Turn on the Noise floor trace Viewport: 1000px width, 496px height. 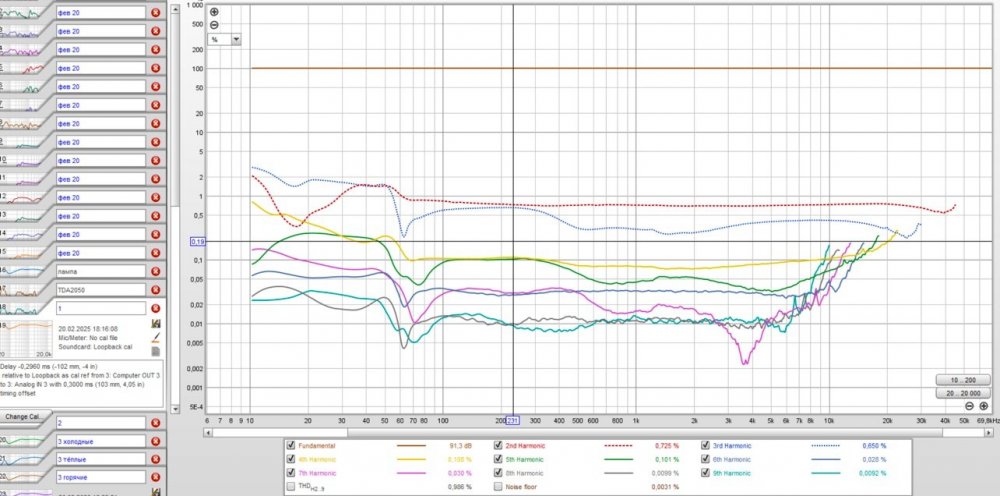pyautogui.click(x=500, y=486)
